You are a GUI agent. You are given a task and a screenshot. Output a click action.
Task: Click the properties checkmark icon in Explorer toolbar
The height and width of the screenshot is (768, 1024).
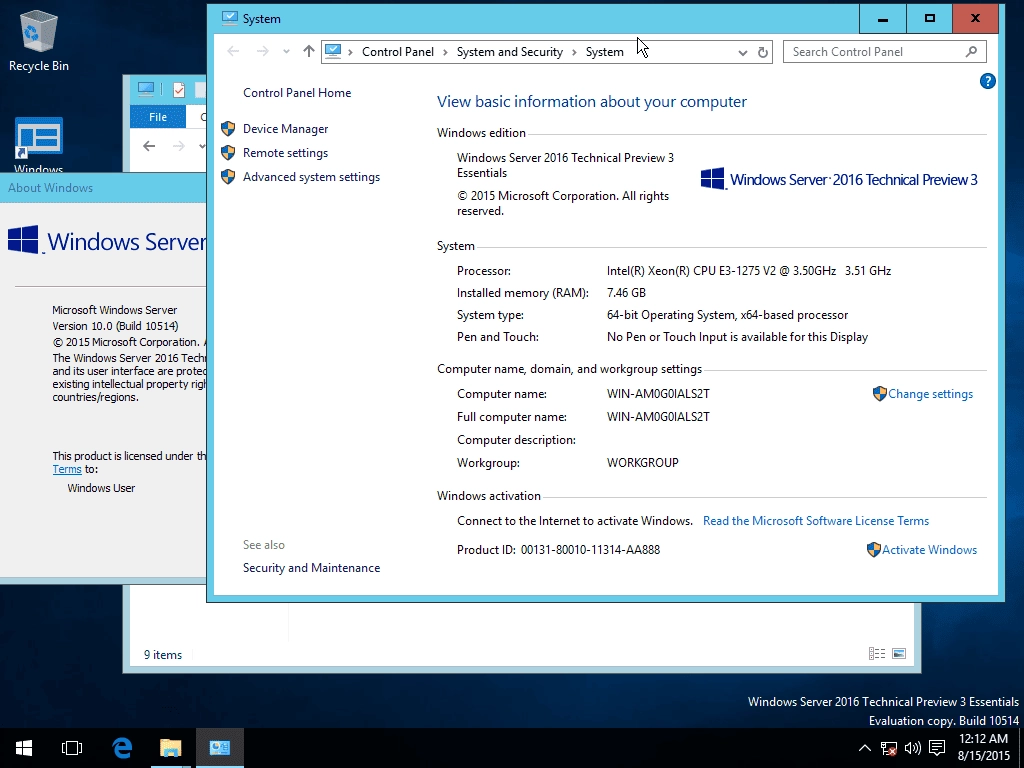(179, 89)
